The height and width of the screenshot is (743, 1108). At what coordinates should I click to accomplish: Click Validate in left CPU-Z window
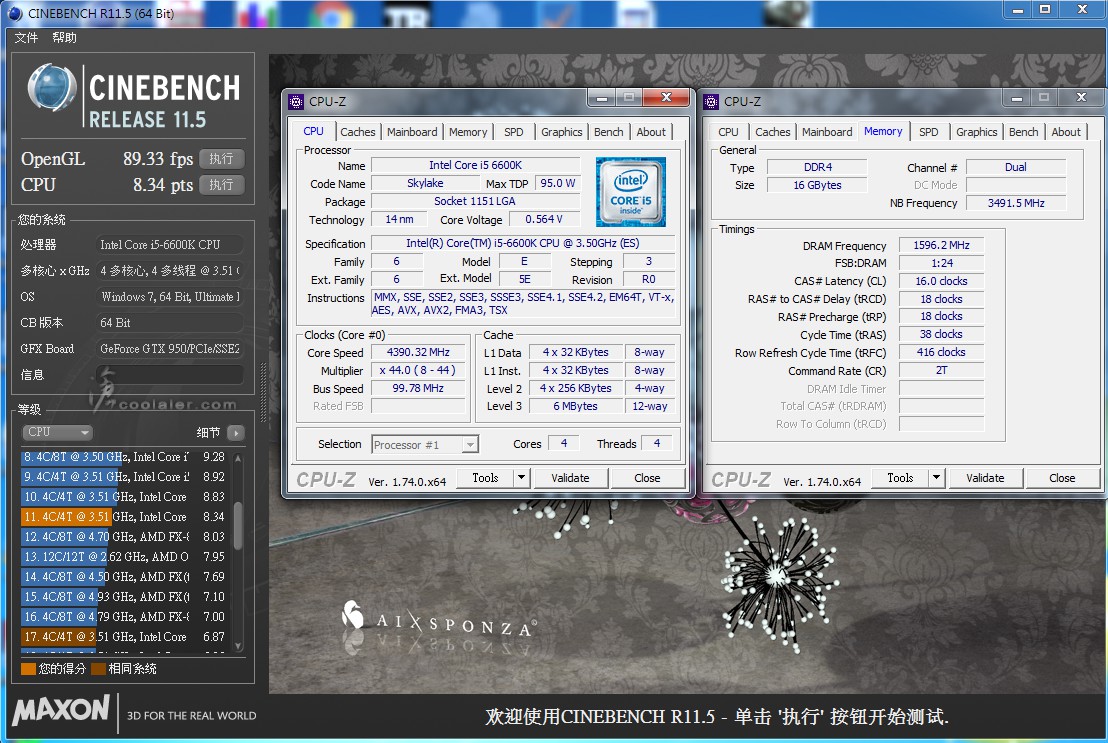click(x=570, y=478)
